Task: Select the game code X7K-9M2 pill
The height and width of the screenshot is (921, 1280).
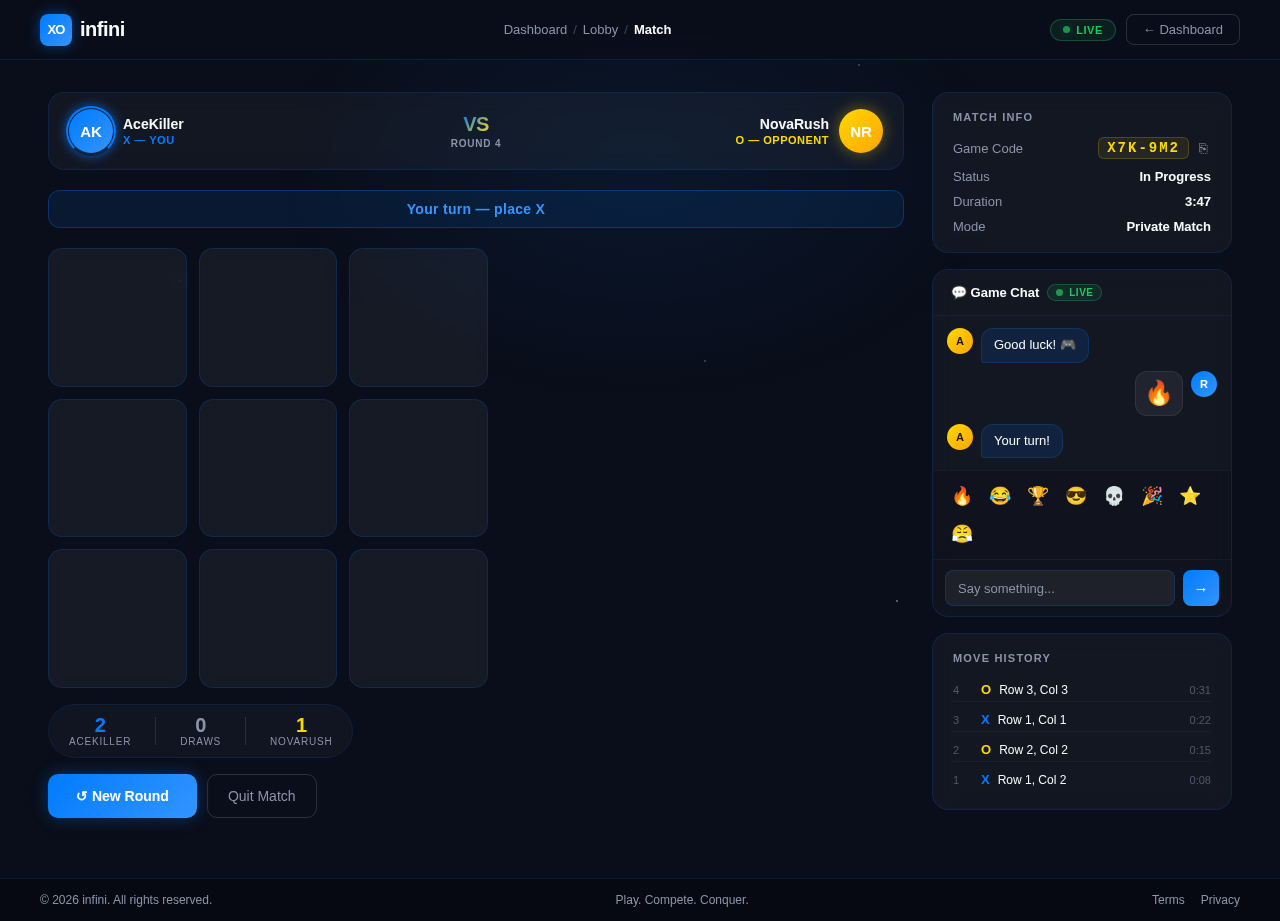Action: [1143, 148]
